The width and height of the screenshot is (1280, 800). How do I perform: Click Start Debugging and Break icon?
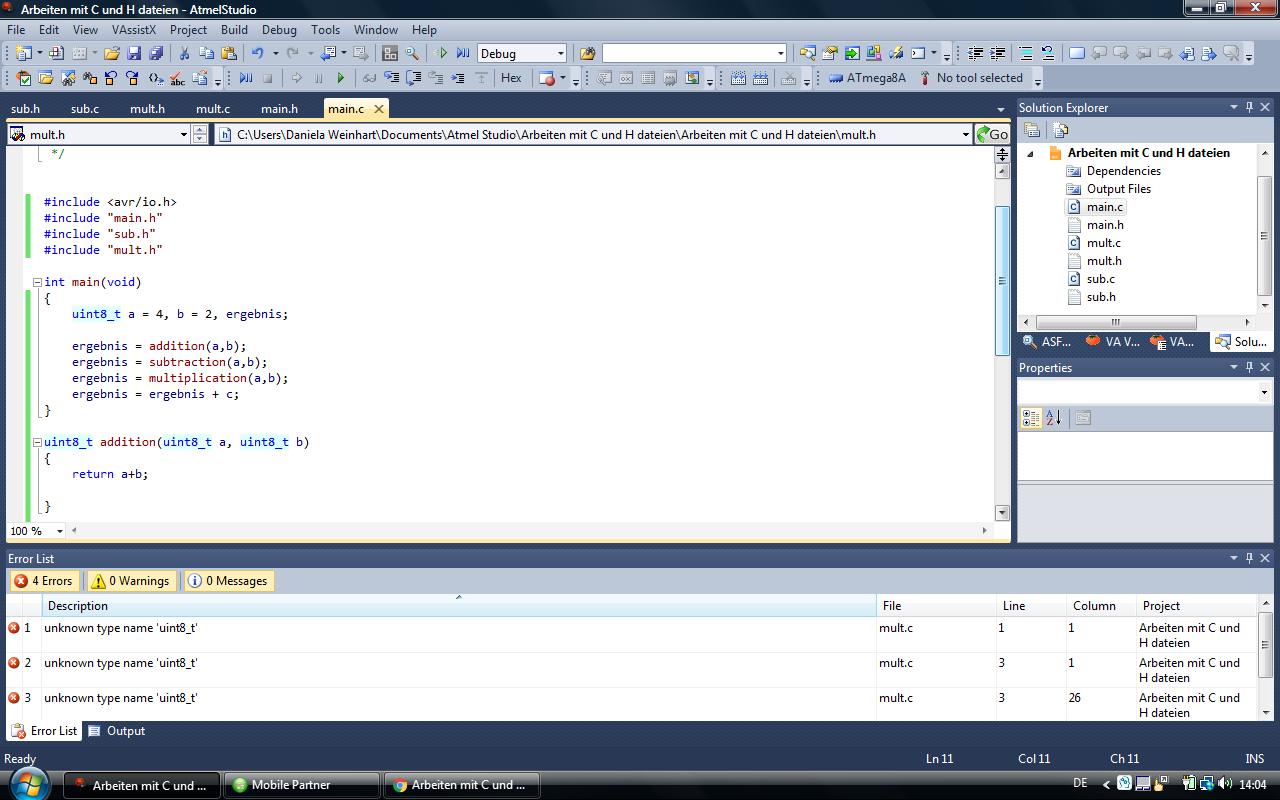click(x=463, y=53)
